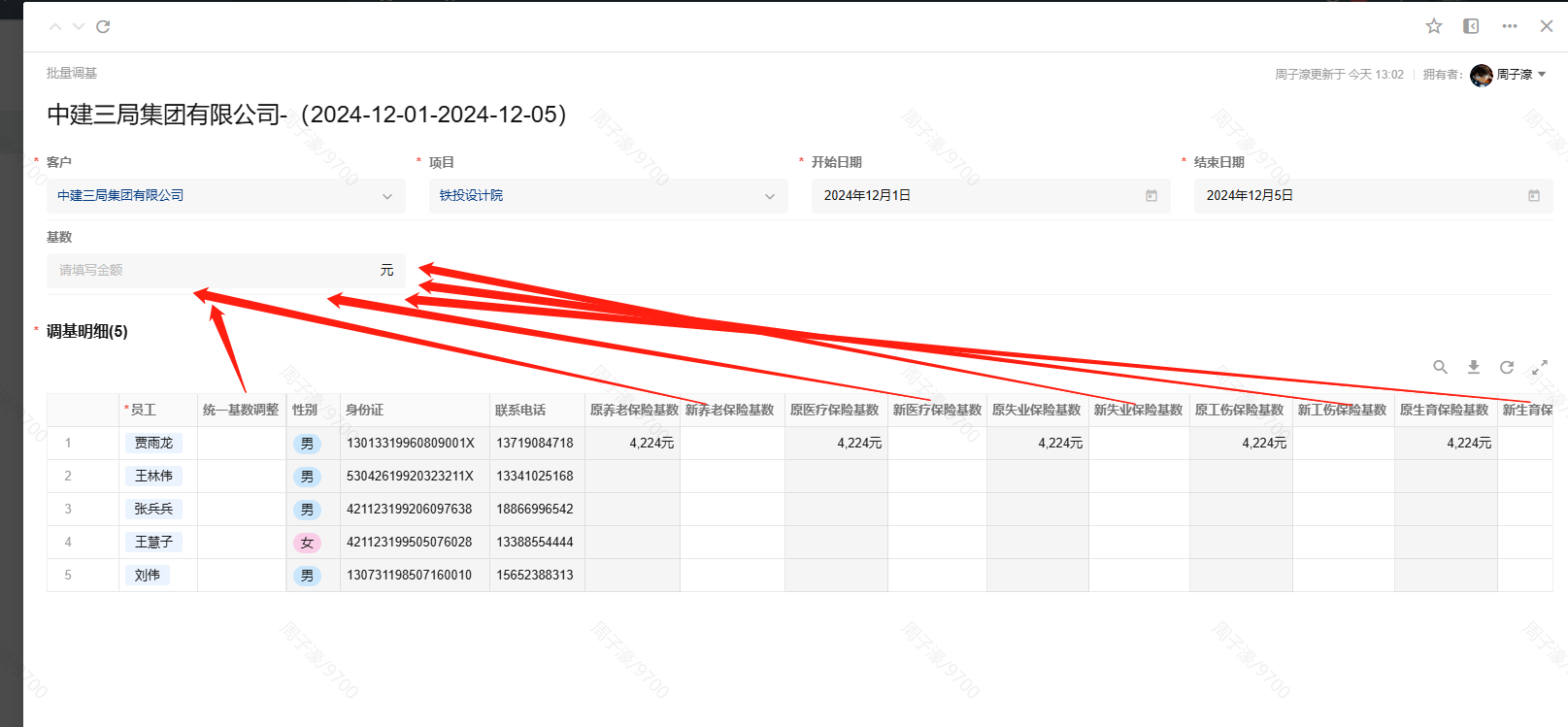Screen dimensions: 1568x727
Task: Click the 新工伤保险基数 column header
Action: 1344,411
